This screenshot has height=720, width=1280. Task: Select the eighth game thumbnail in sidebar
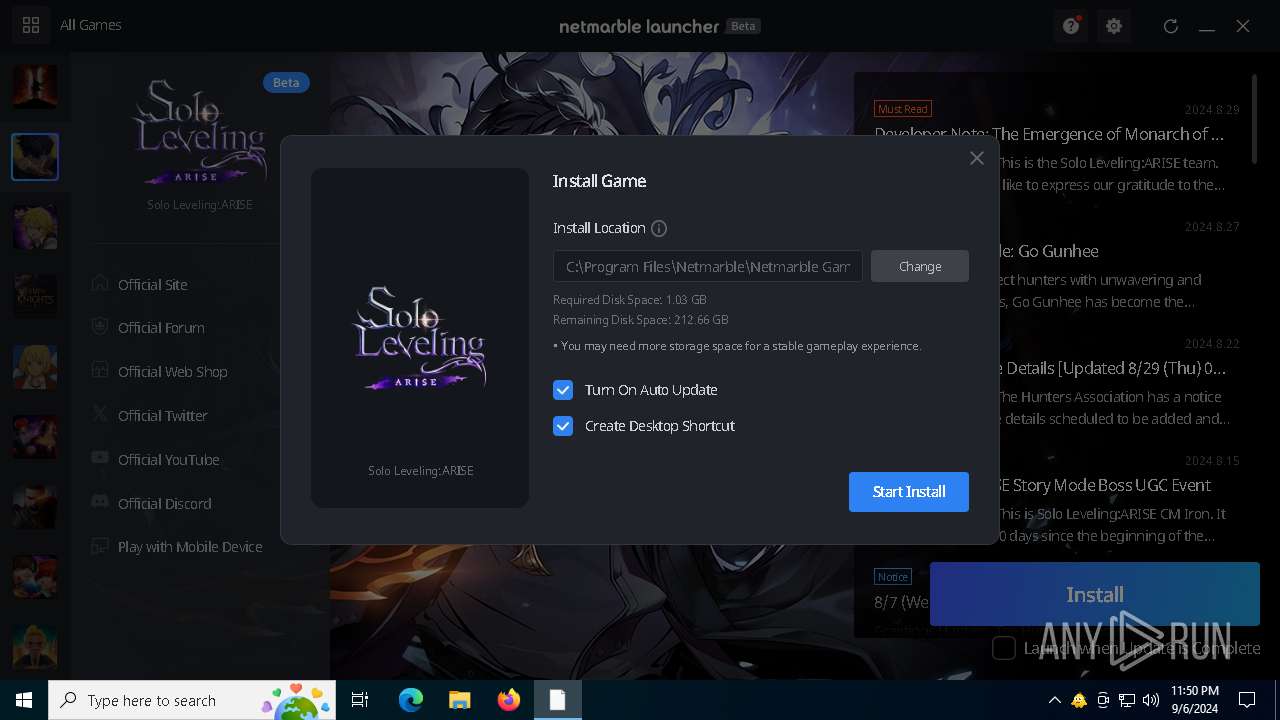pyautogui.click(x=35, y=577)
